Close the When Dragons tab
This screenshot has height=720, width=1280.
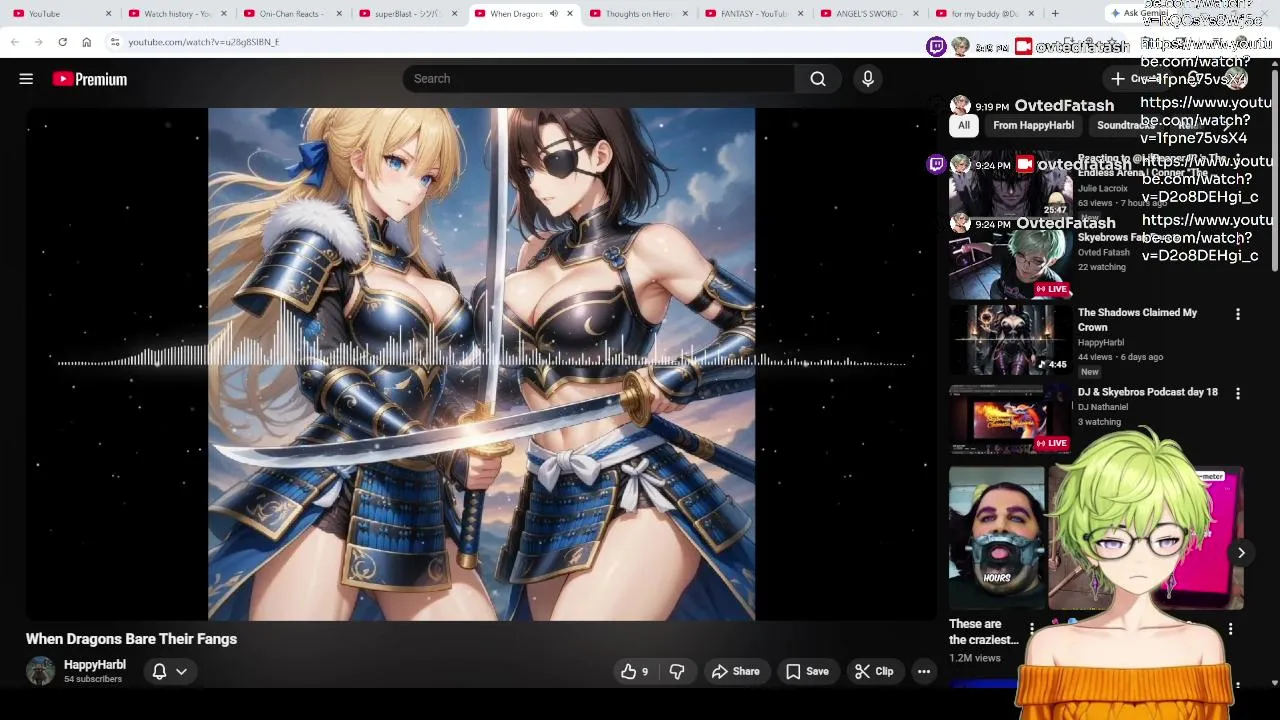click(570, 14)
